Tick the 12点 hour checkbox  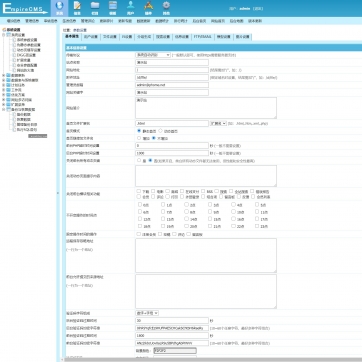coord(140,219)
